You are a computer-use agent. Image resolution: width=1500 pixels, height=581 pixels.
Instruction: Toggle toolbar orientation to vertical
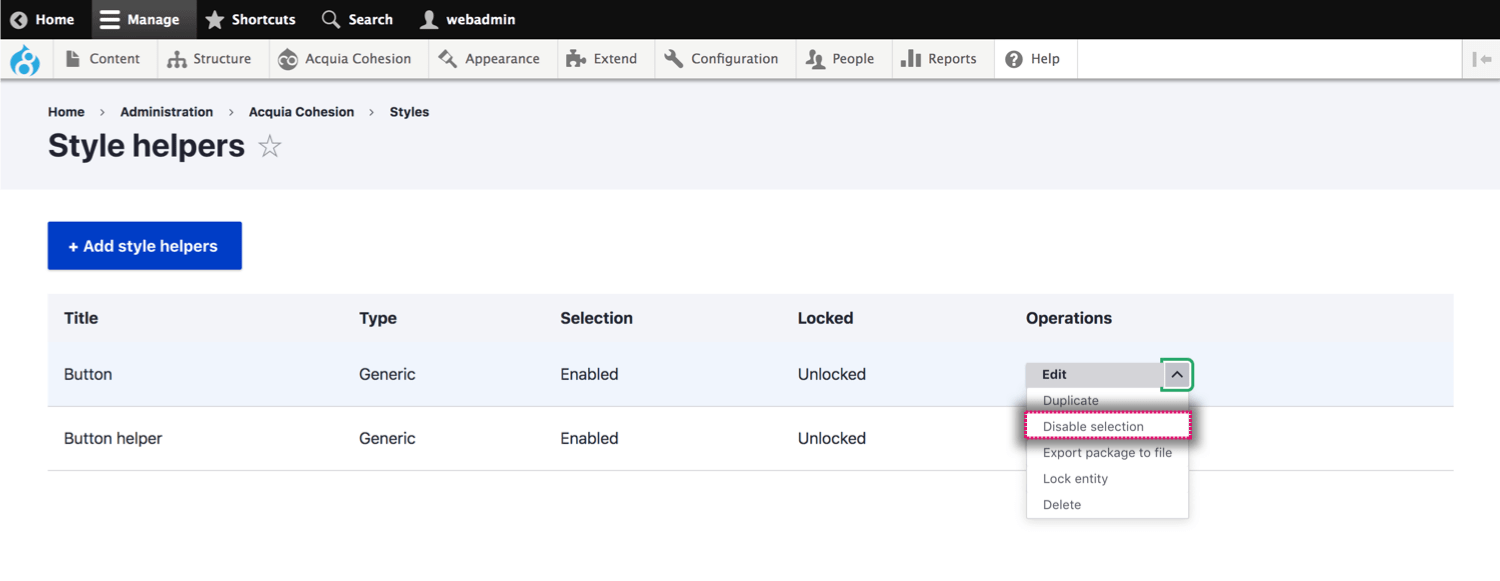(1482, 59)
